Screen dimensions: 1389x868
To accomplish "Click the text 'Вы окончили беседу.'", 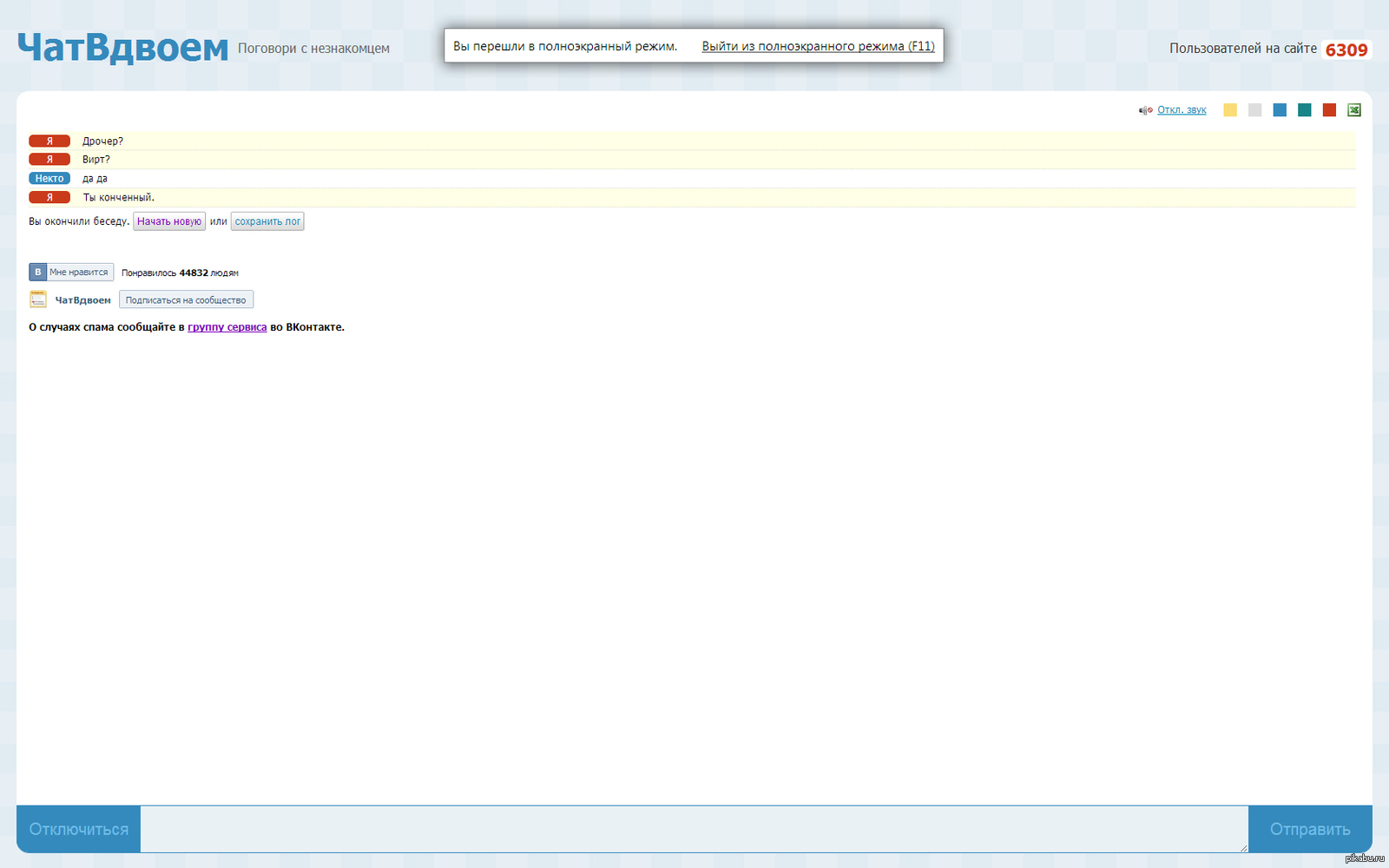I will 79,221.
